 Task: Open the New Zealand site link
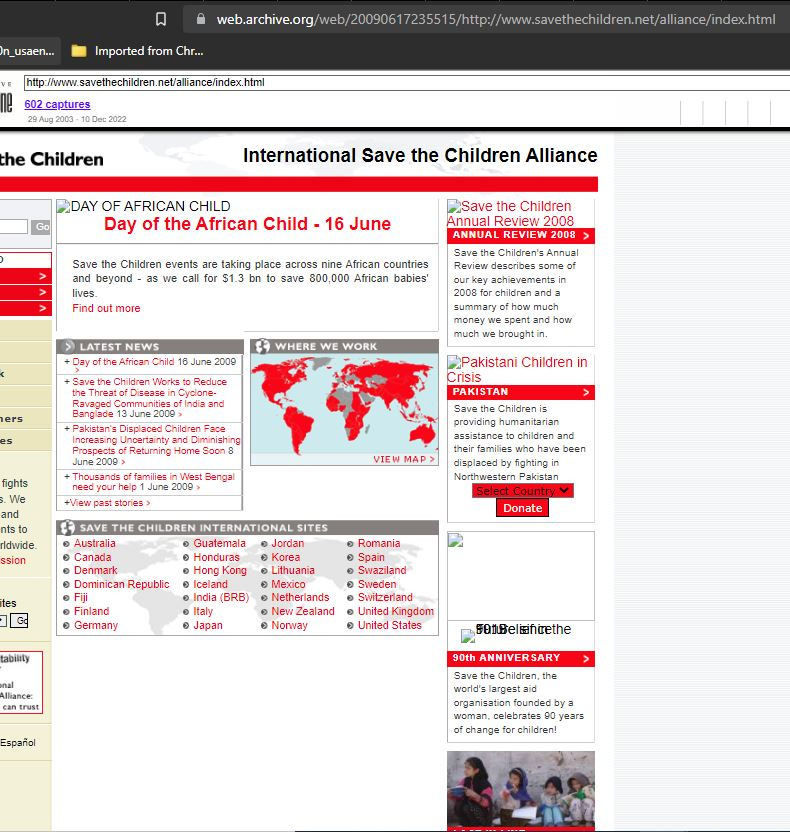pyautogui.click(x=302, y=611)
